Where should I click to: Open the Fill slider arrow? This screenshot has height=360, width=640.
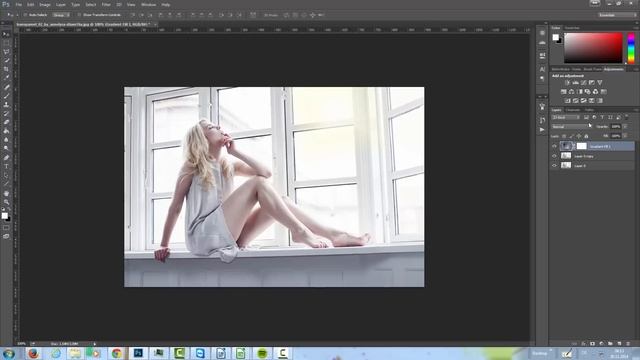click(625, 136)
